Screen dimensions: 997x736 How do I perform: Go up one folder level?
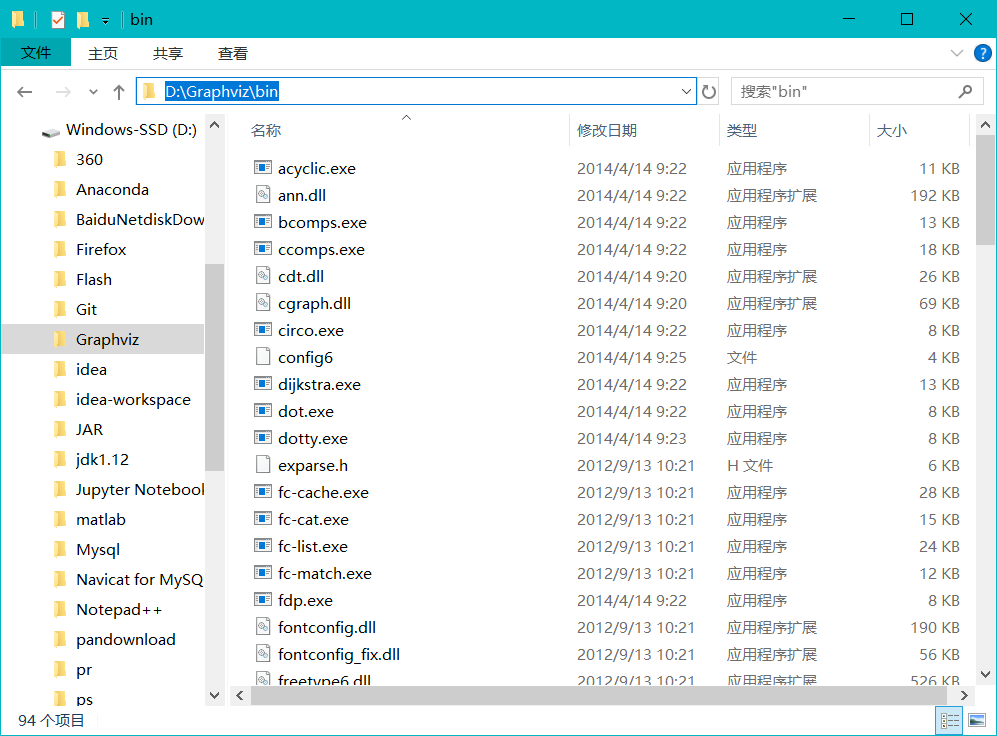coord(119,92)
